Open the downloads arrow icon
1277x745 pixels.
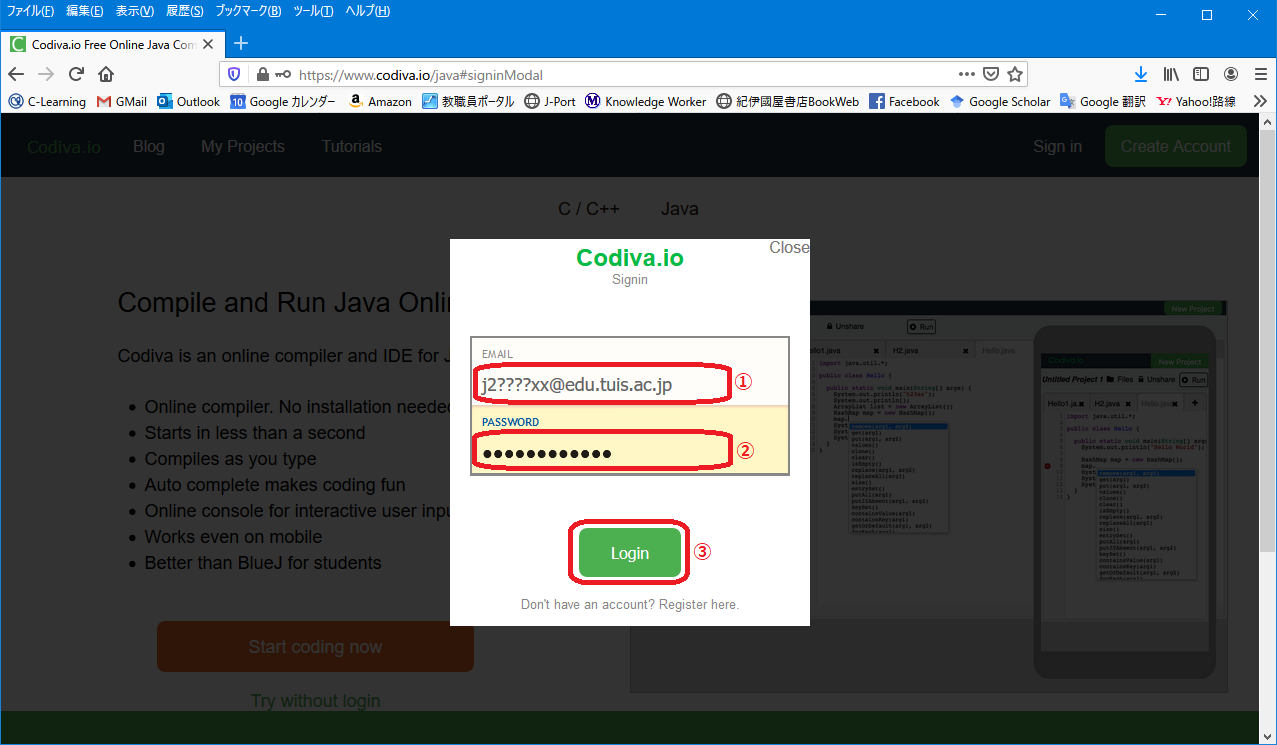1141,74
